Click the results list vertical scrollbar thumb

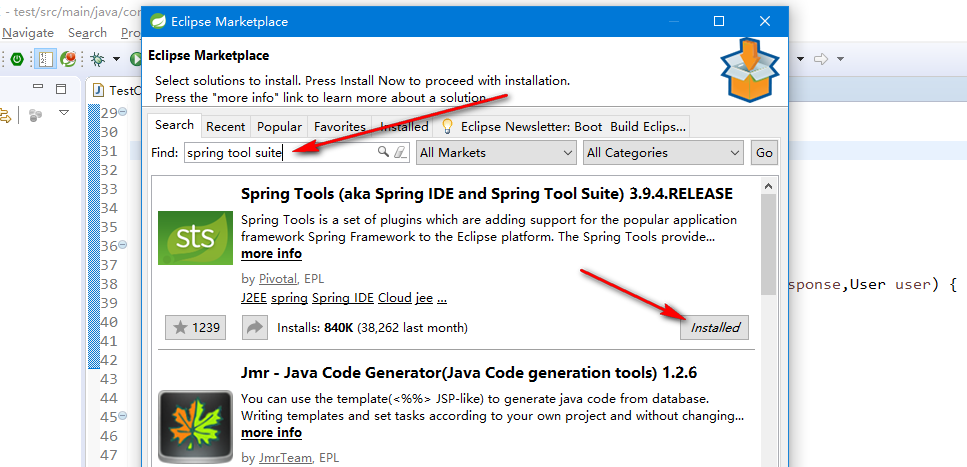point(768,245)
